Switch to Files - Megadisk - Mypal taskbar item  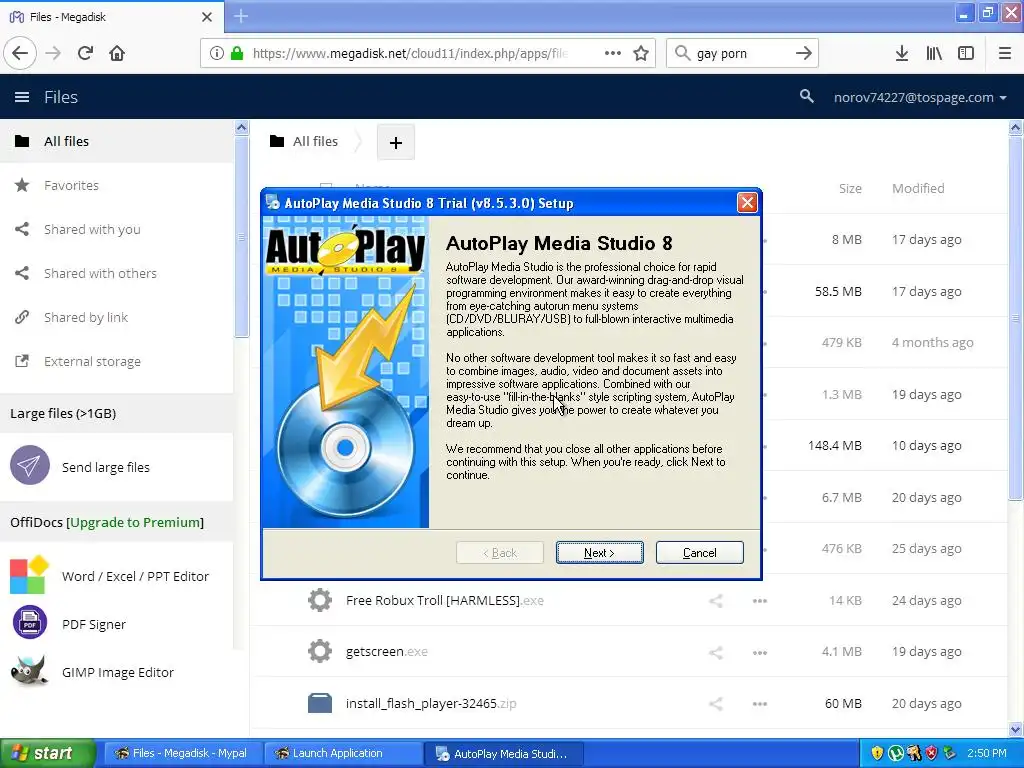click(182, 753)
